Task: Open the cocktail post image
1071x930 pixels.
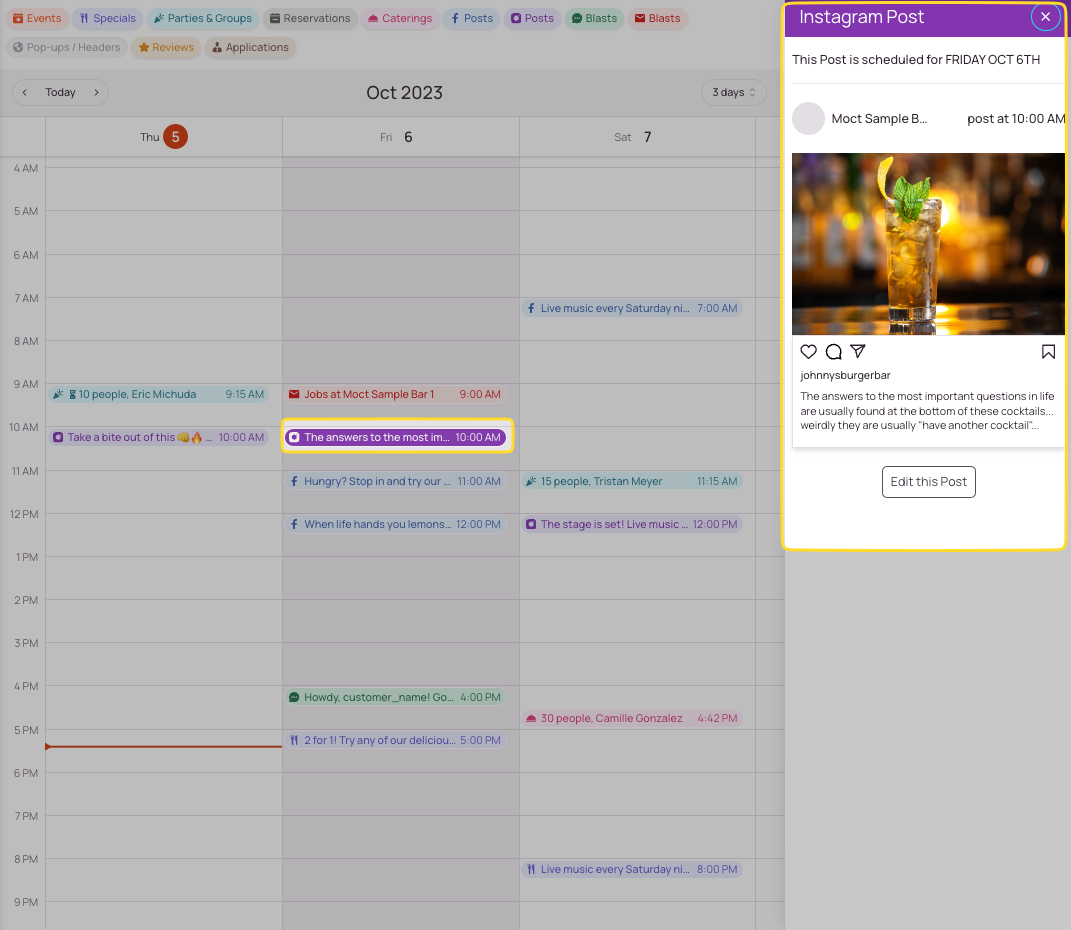Action: tap(928, 244)
